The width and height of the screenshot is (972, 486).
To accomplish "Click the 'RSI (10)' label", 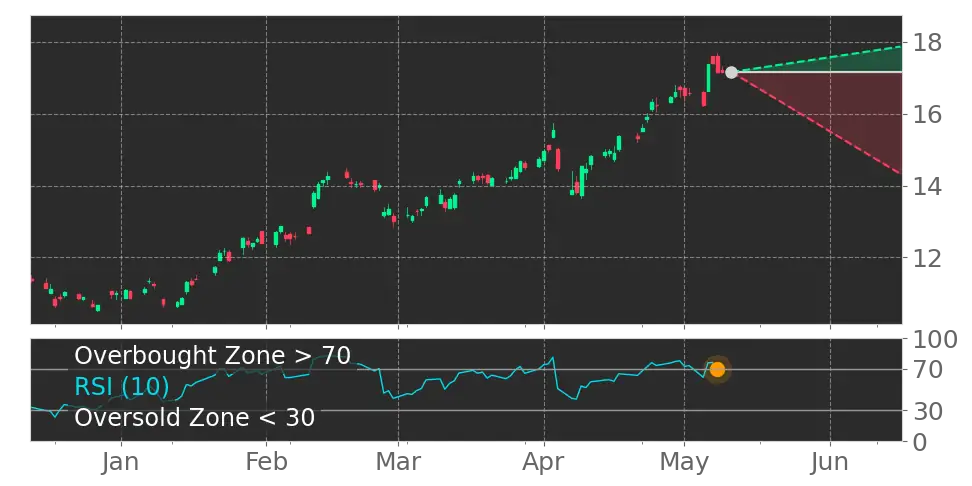I will pos(122,387).
